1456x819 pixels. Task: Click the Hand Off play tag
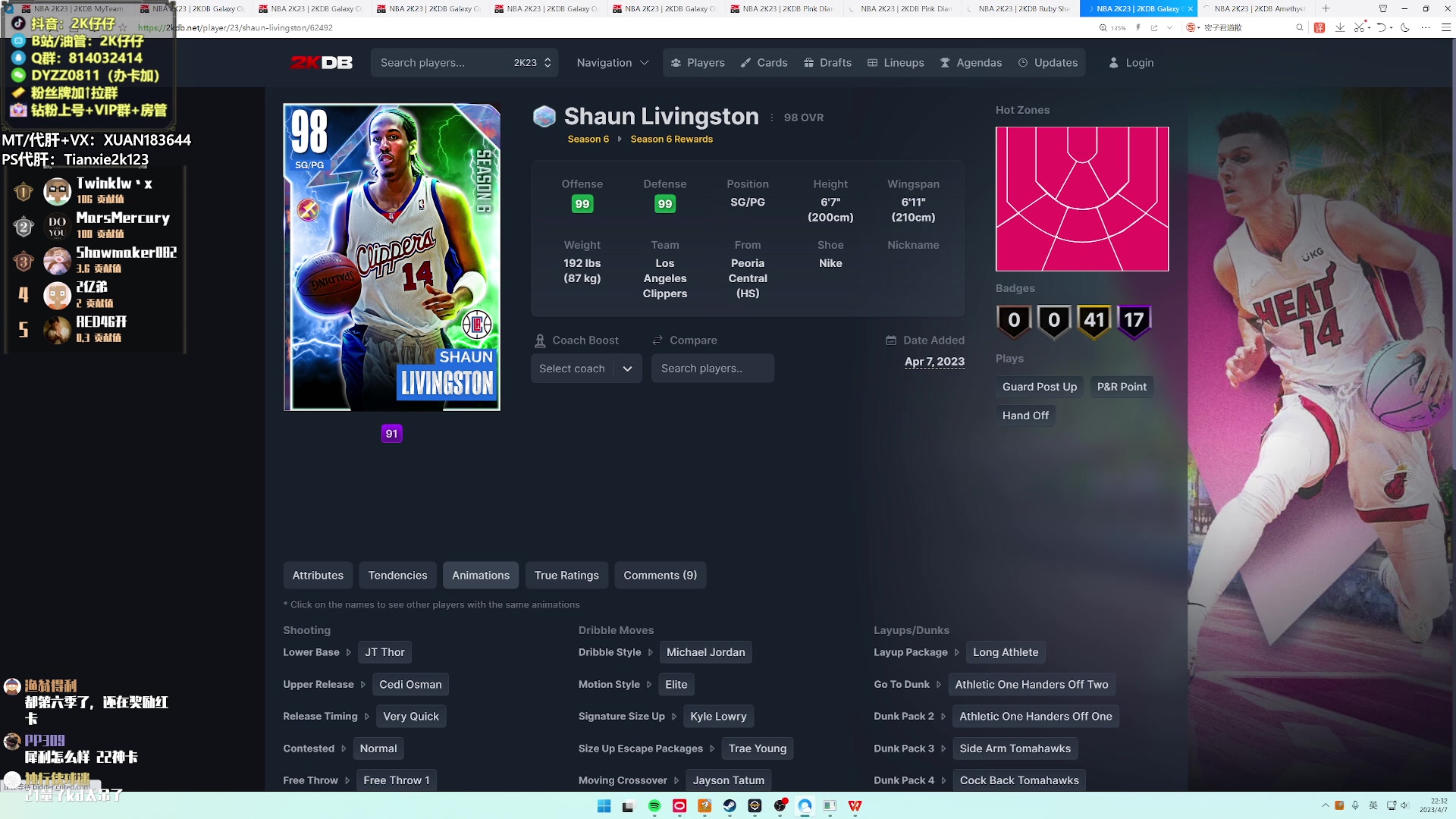(1025, 416)
